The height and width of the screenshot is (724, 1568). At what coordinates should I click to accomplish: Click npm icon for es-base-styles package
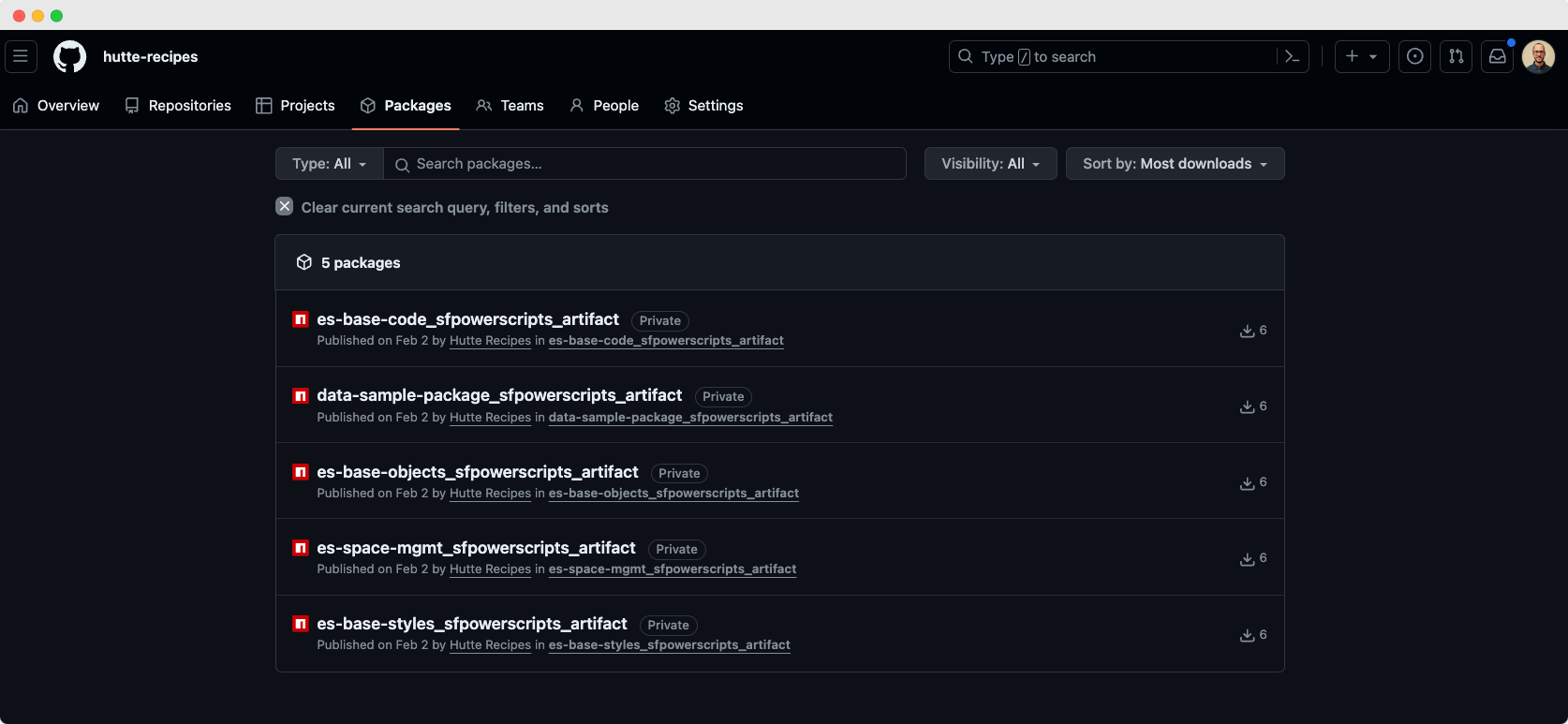tap(301, 624)
